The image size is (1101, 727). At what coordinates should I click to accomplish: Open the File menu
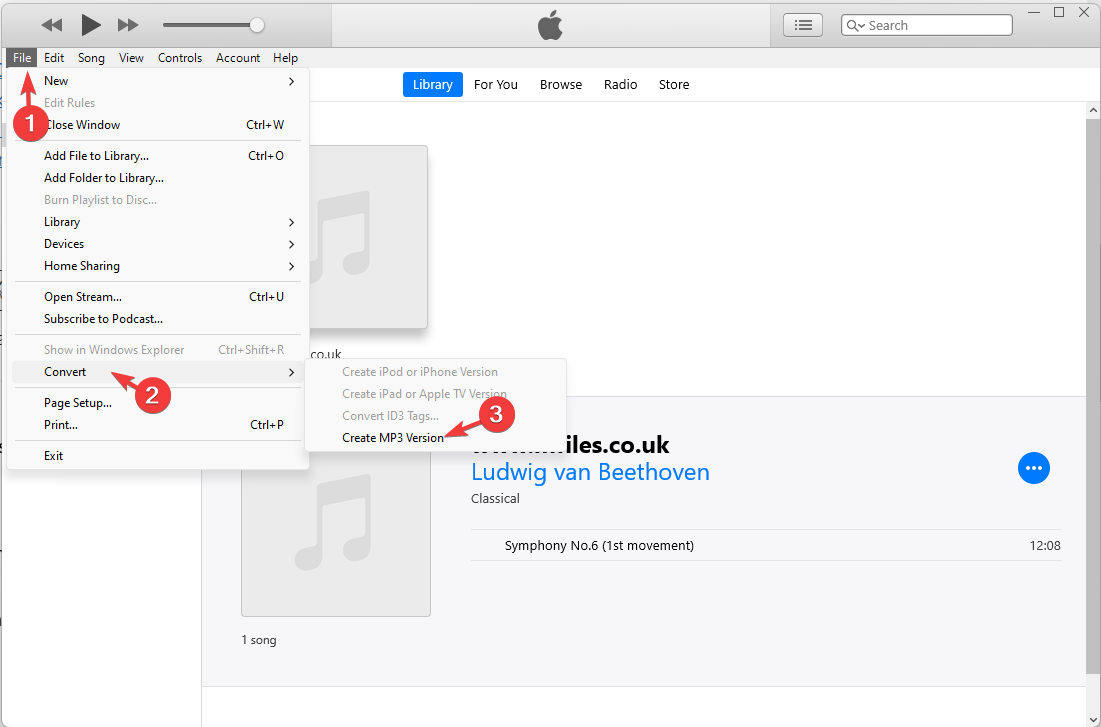point(22,58)
